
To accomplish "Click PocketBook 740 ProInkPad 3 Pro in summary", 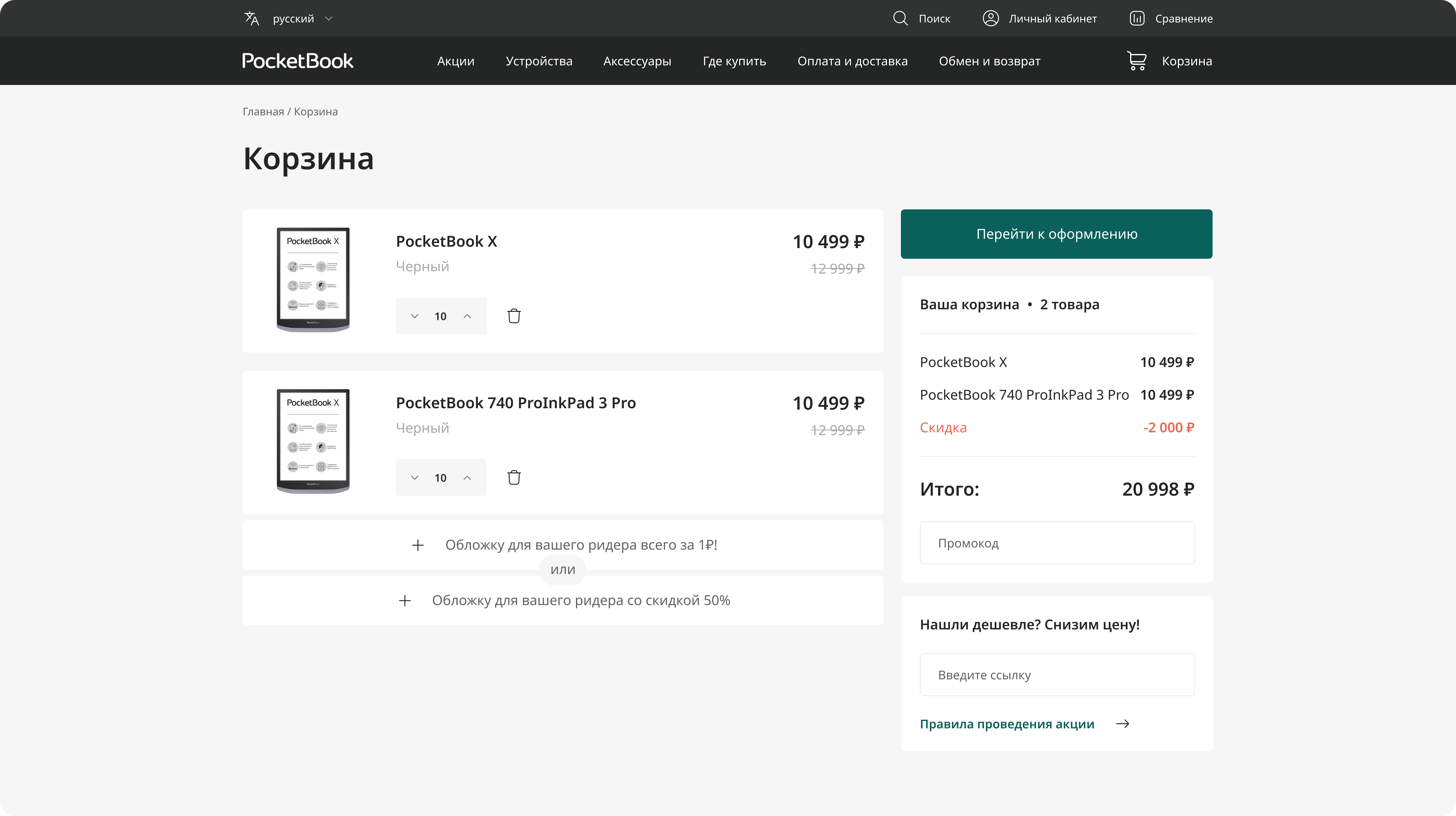I will coord(1024,395).
